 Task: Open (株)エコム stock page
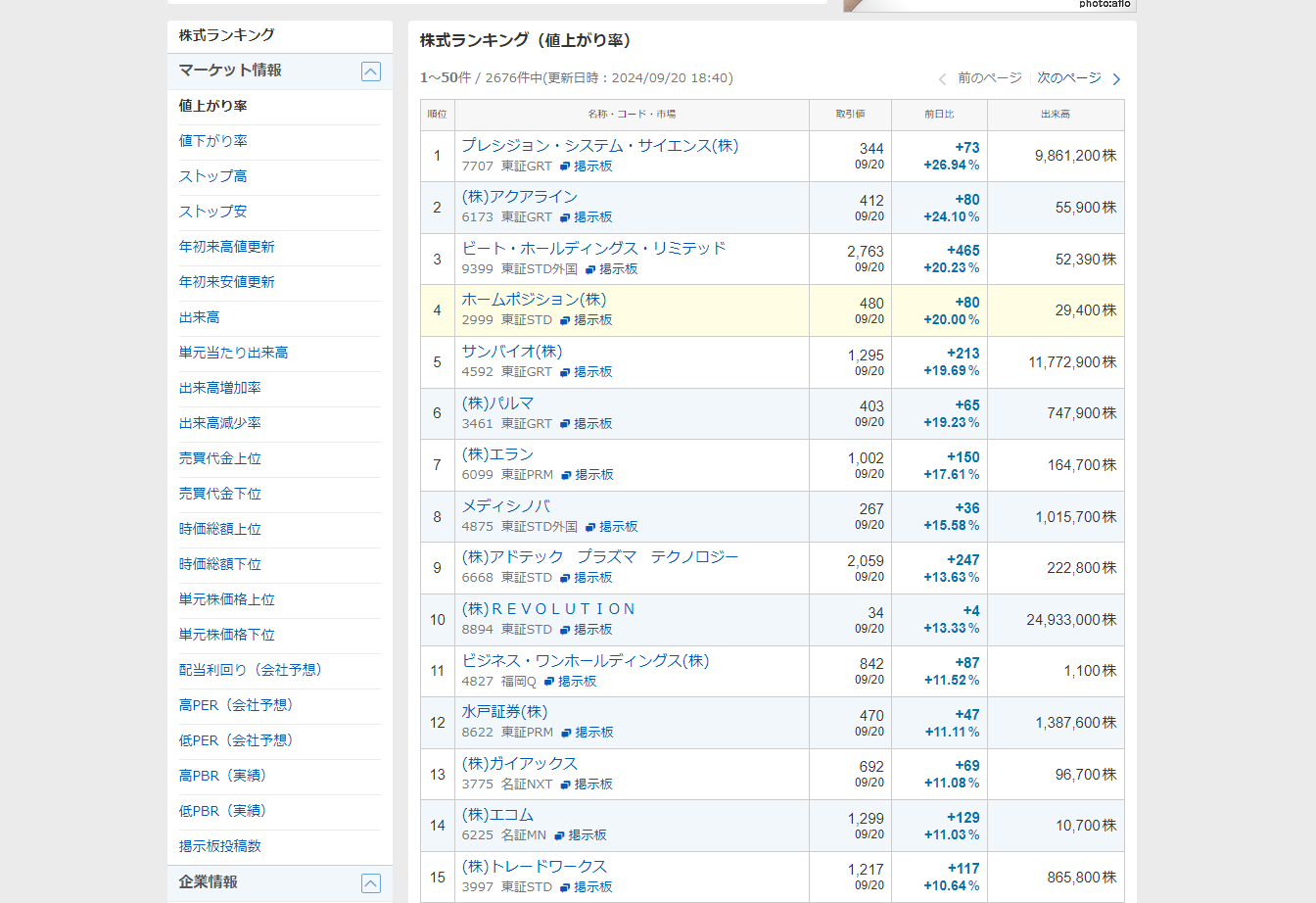click(497, 815)
